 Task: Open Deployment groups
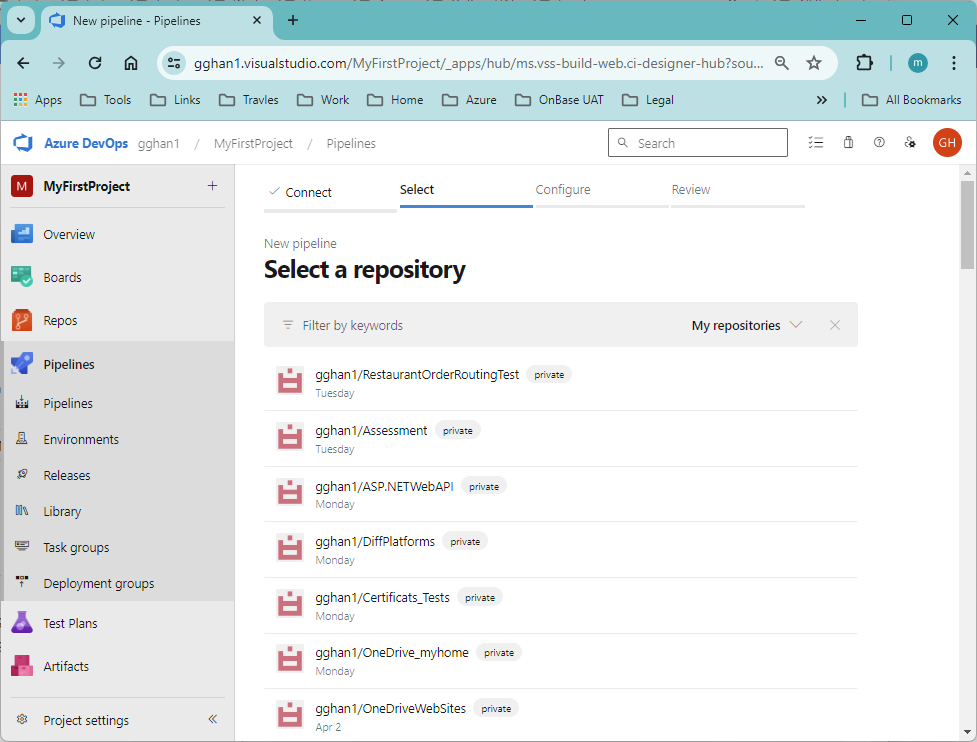(96, 582)
